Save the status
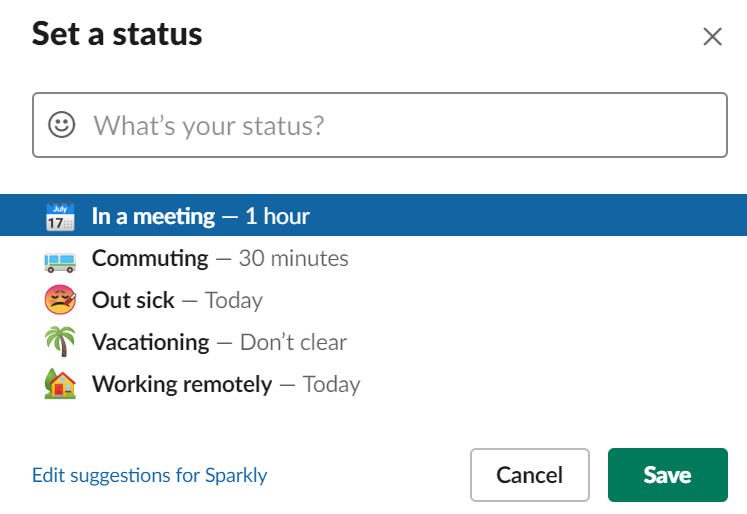 point(667,475)
